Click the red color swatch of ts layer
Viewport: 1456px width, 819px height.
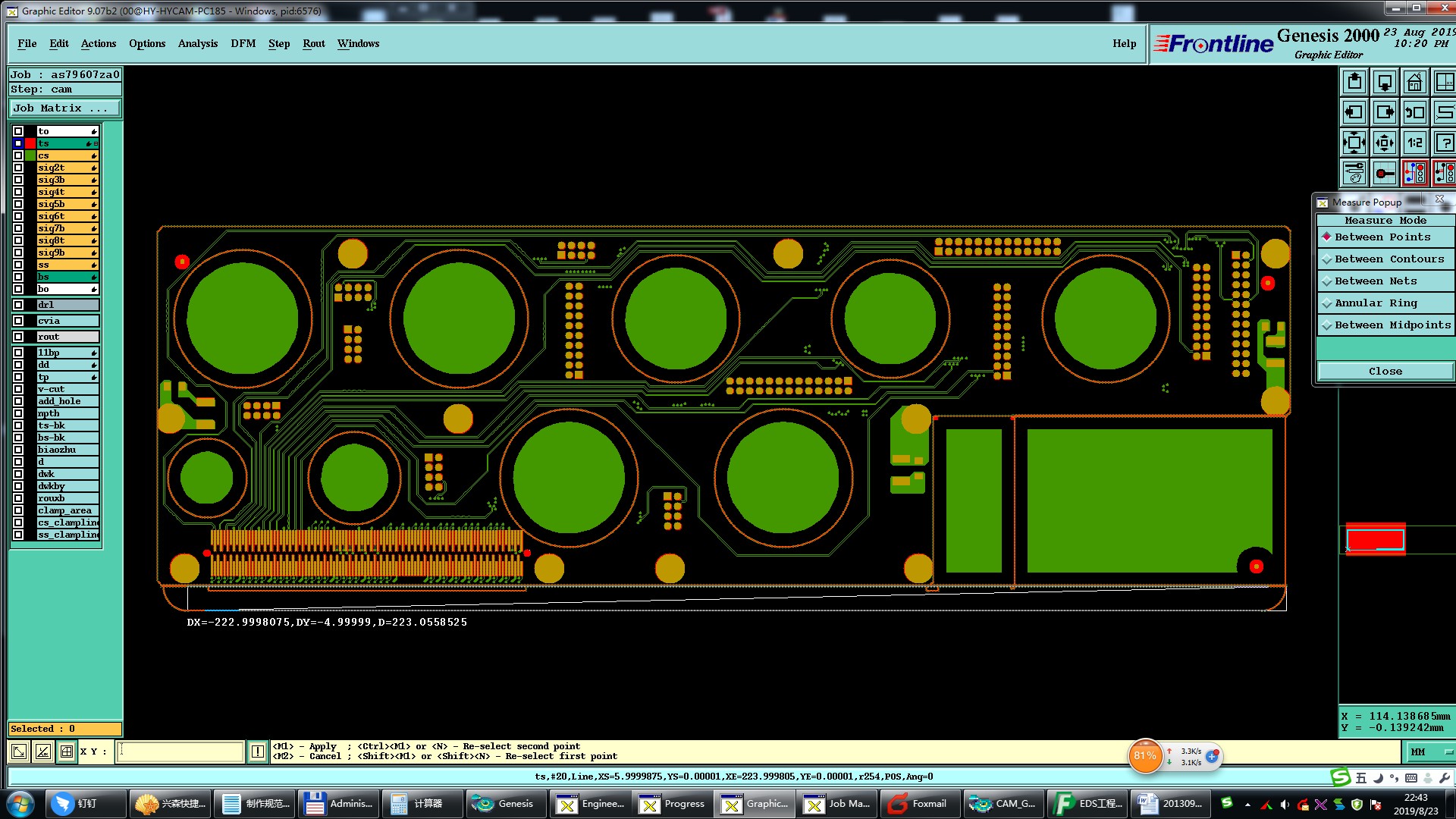30,143
